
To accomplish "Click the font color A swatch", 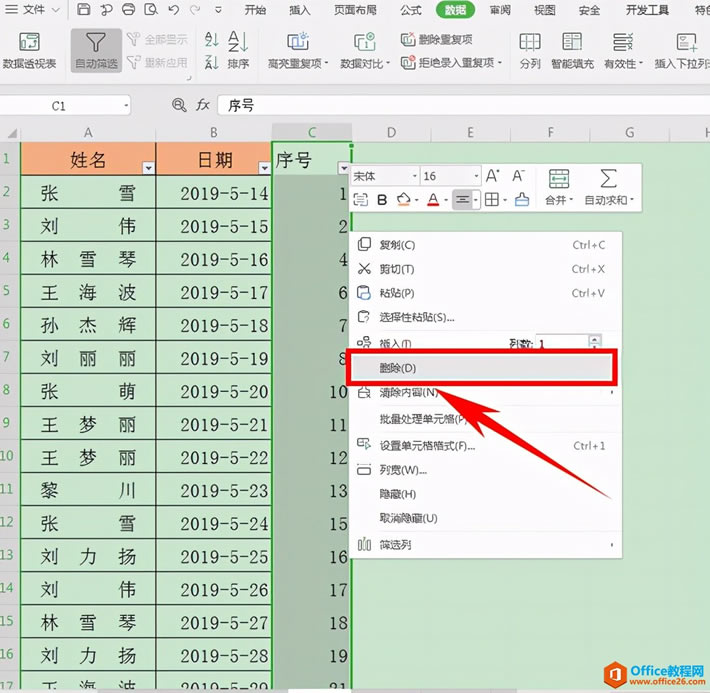I will click(x=433, y=200).
